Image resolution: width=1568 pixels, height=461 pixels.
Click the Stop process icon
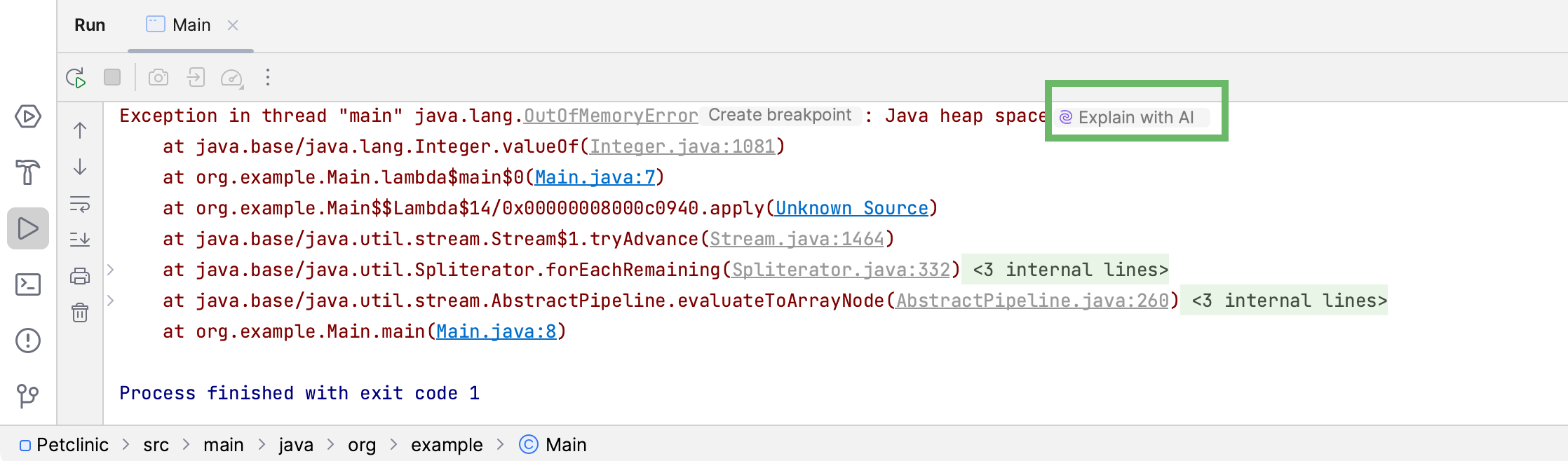point(112,77)
